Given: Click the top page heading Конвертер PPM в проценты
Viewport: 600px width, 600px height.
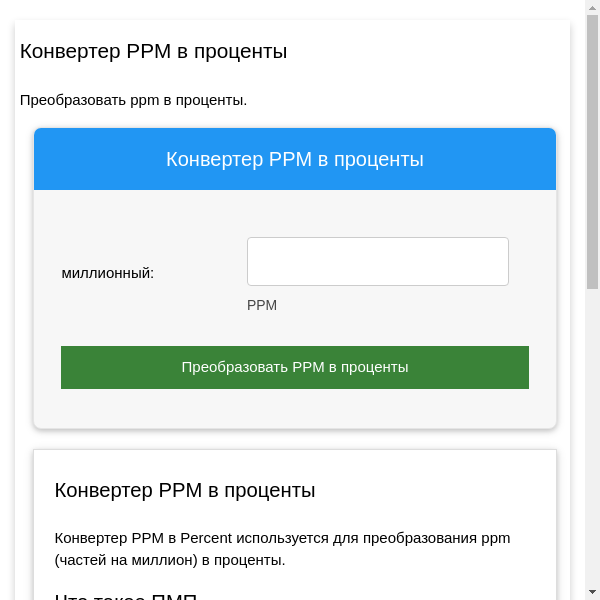Looking at the screenshot, I should 153,51.
